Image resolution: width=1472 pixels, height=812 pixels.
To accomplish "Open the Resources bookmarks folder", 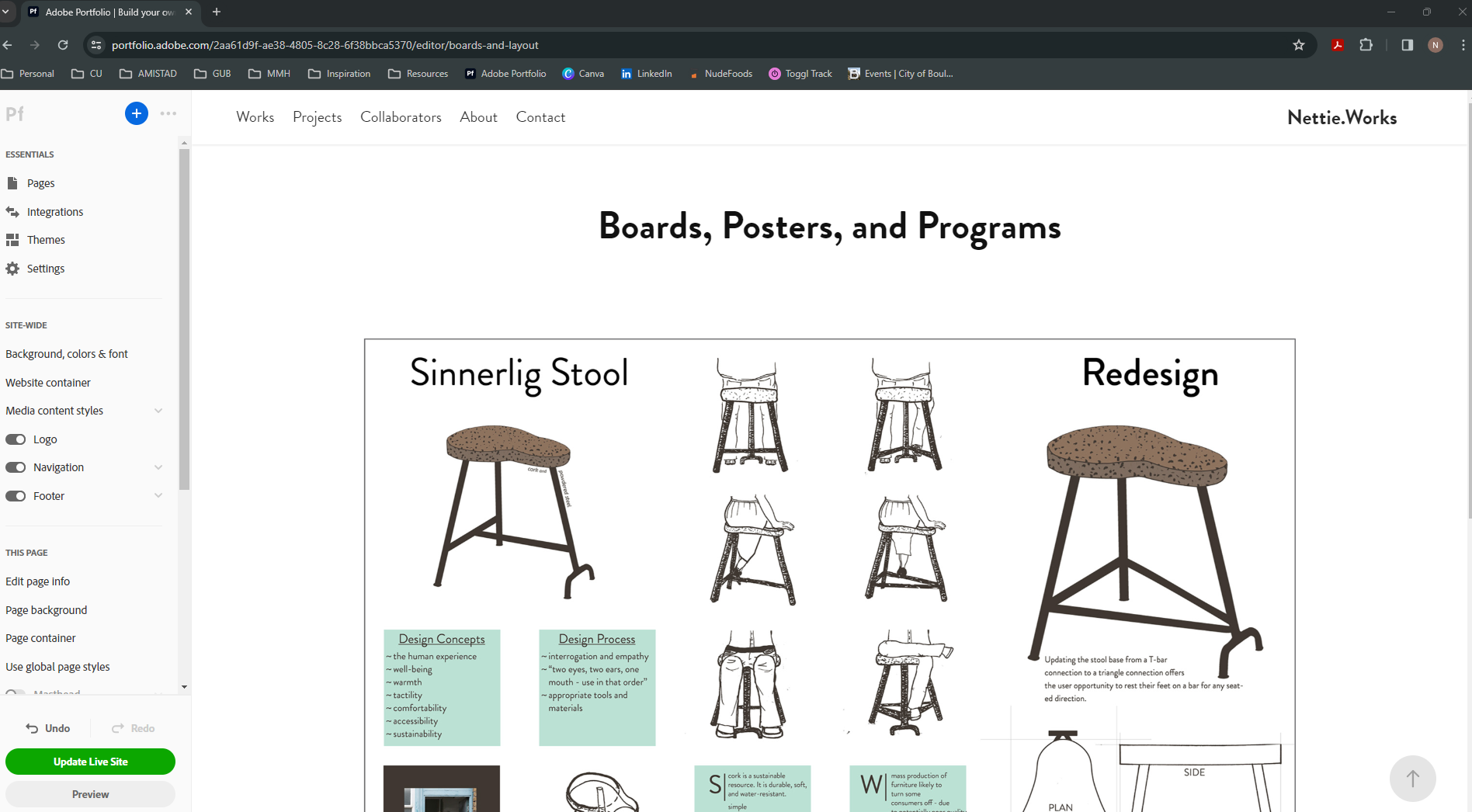I will tap(418, 74).
